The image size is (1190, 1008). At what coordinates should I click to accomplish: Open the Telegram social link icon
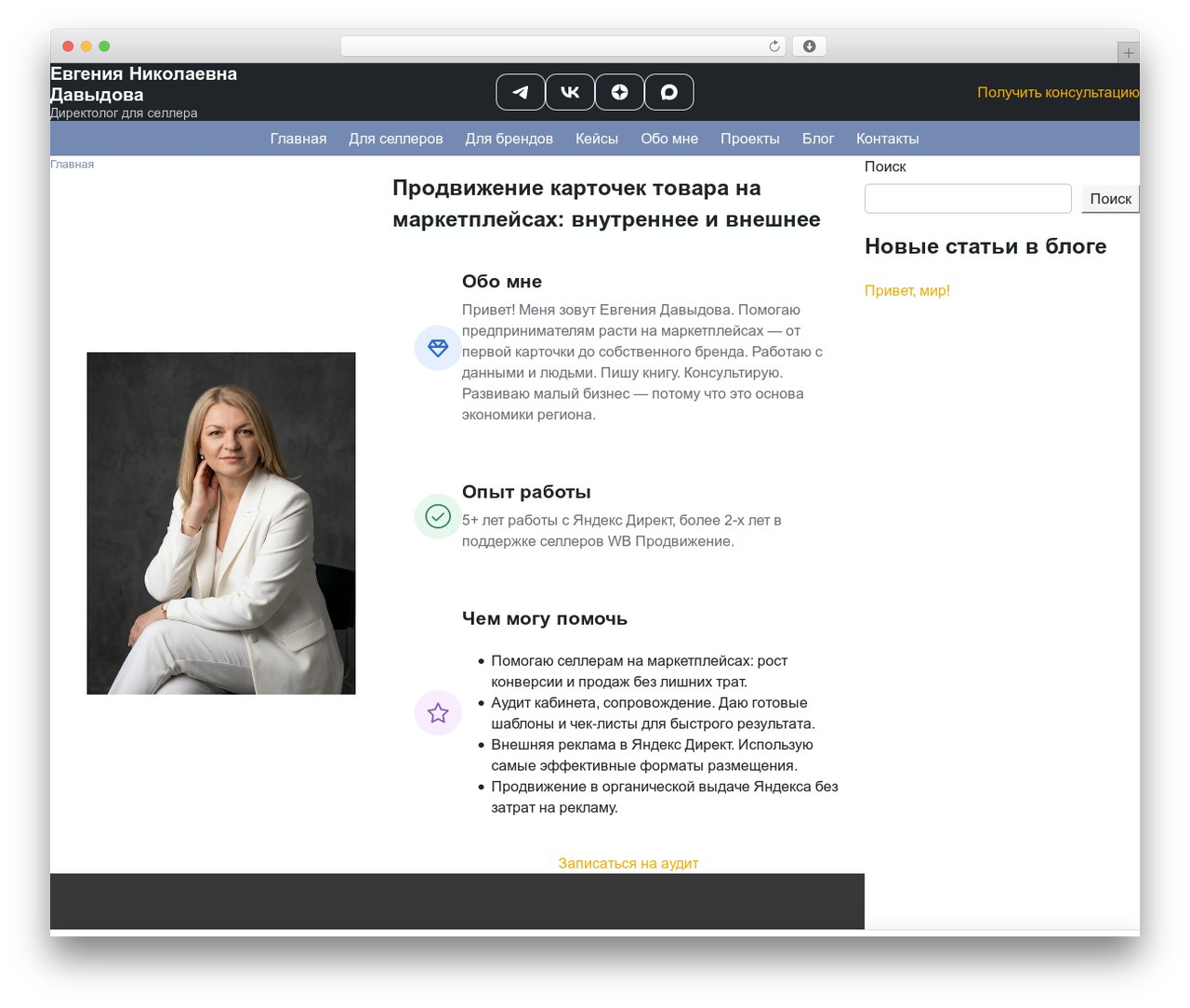(x=521, y=92)
